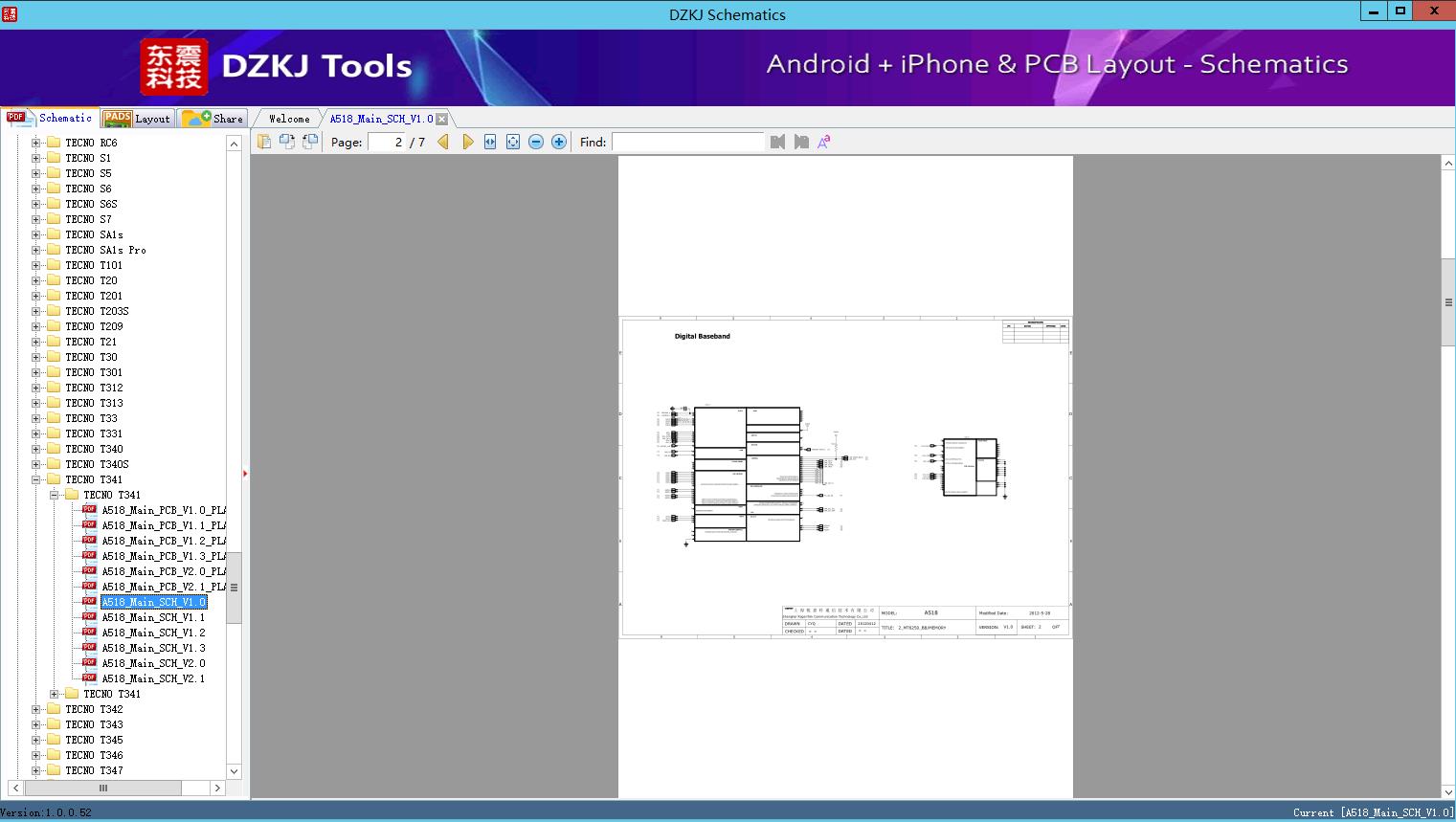Select the TECNO T340S folder
Screen dimensions: 1456x822
pos(97,464)
